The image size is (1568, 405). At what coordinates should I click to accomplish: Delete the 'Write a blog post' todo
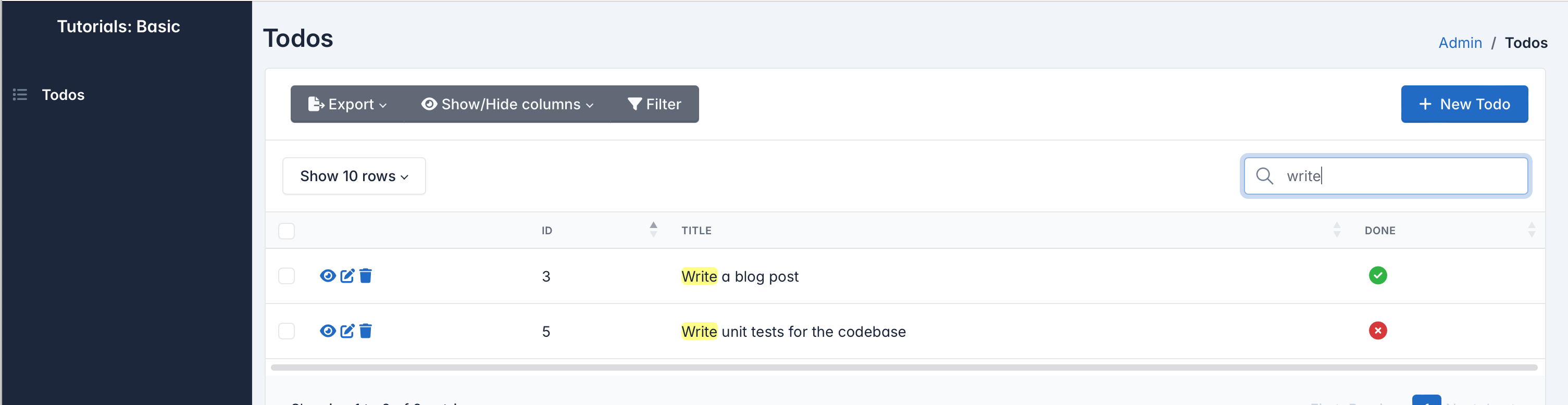point(365,276)
